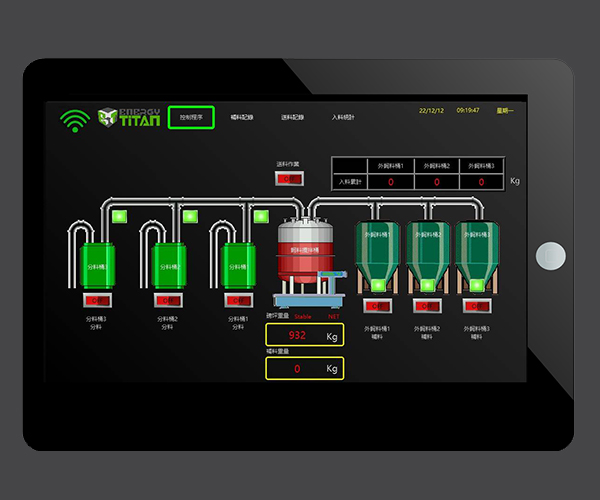Image resolution: width=600 pixels, height=500 pixels.
Task: Click the red mixing tank on scale
Action: (303, 257)
